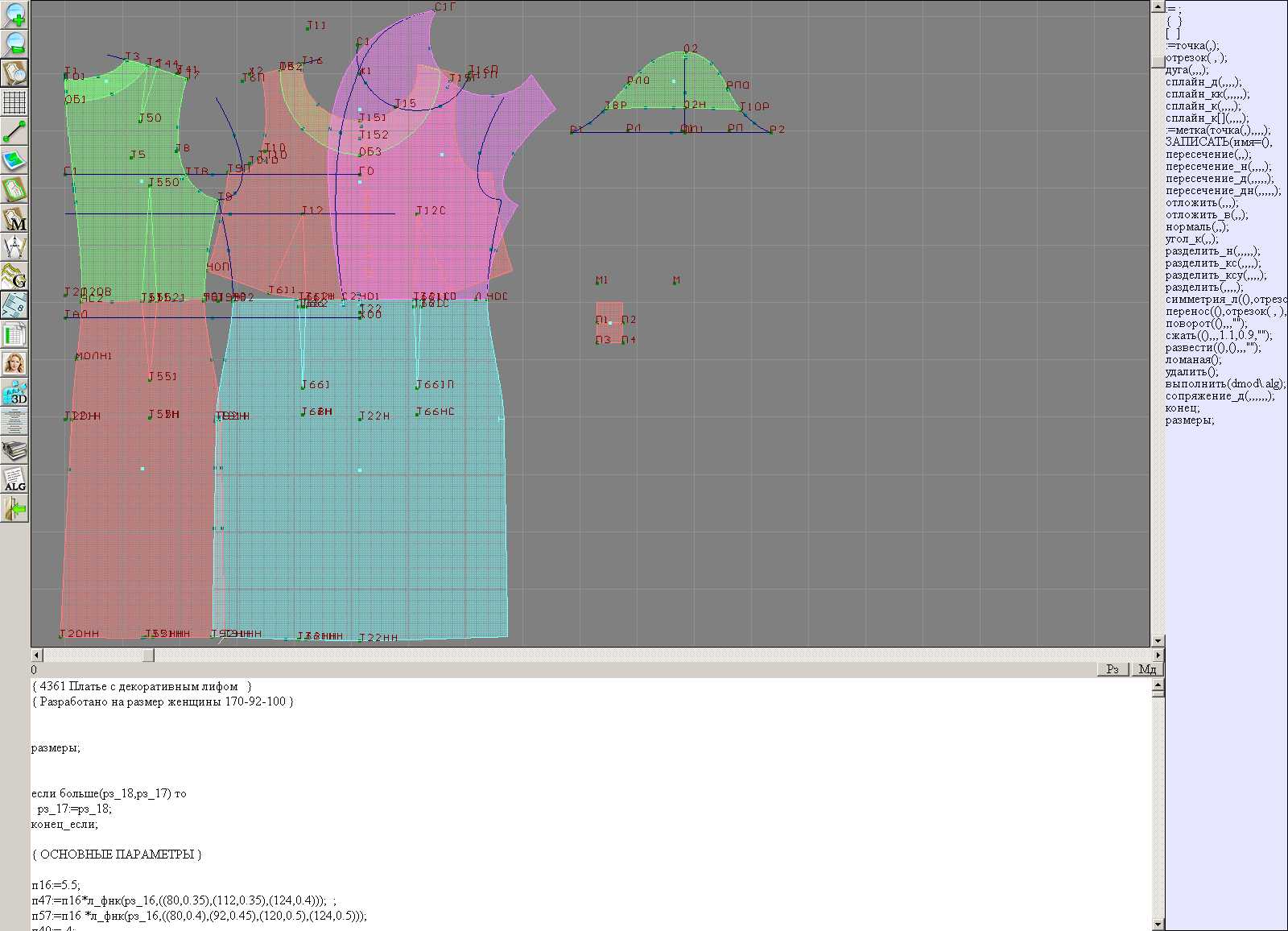Click the zoom in magnifier icon
The height and width of the screenshot is (931, 1288).
tap(14, 14)
